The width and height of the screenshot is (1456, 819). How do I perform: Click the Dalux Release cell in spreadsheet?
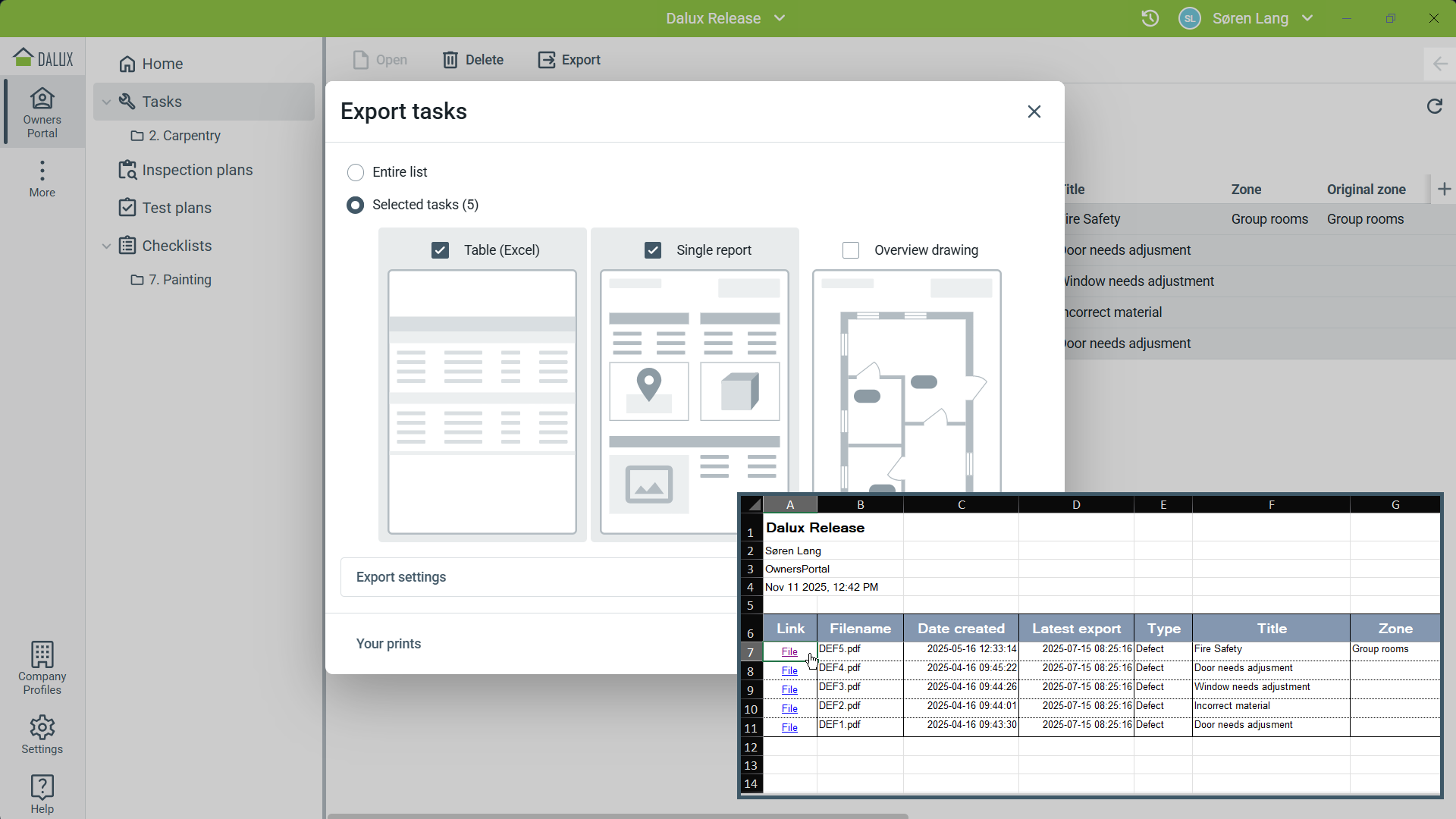coord(816,528)
